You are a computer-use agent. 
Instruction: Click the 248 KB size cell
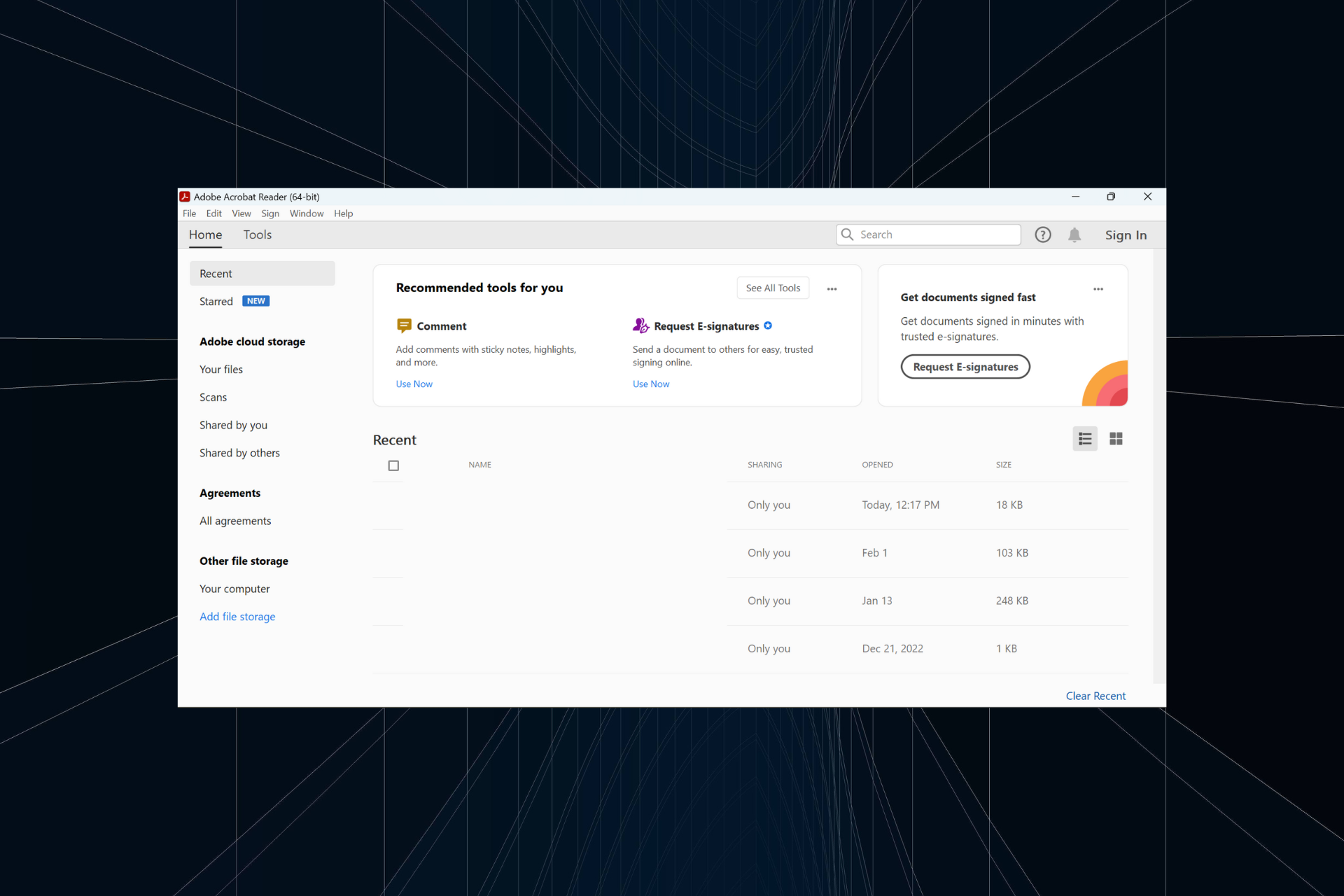[1012, 601]
